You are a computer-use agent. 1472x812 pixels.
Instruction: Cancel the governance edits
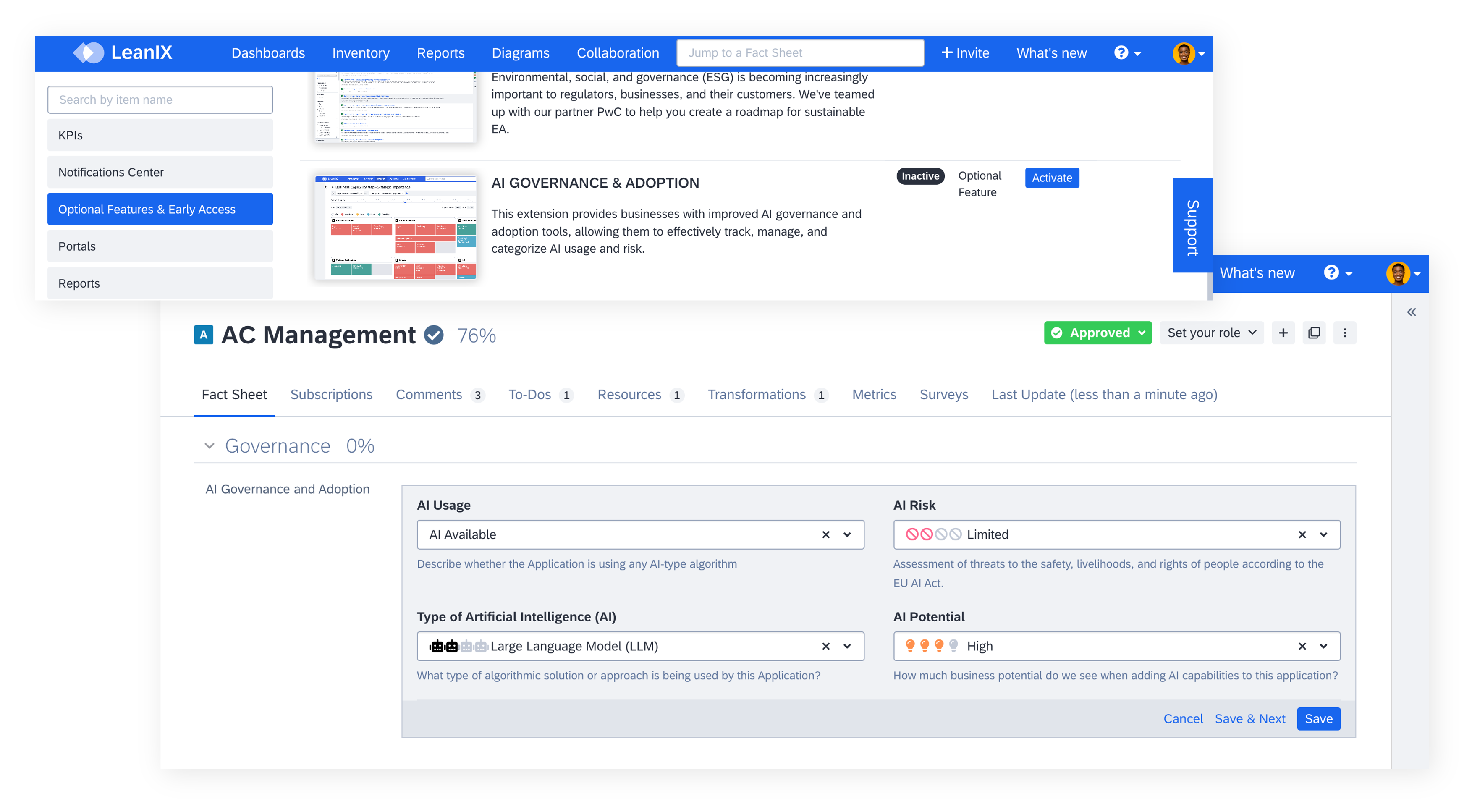tap(1183, 718)
